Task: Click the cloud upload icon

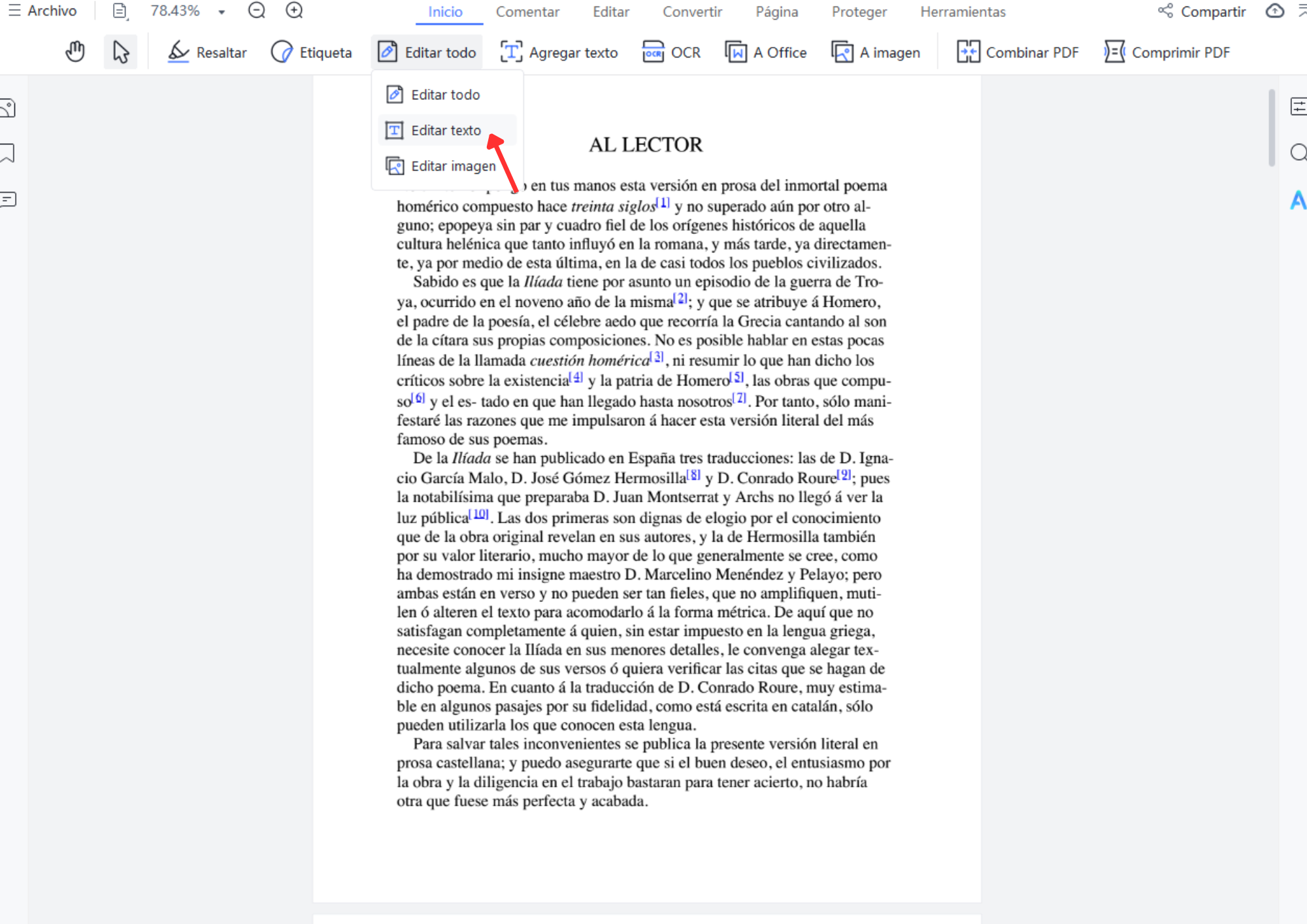Action: [1274, 11]
